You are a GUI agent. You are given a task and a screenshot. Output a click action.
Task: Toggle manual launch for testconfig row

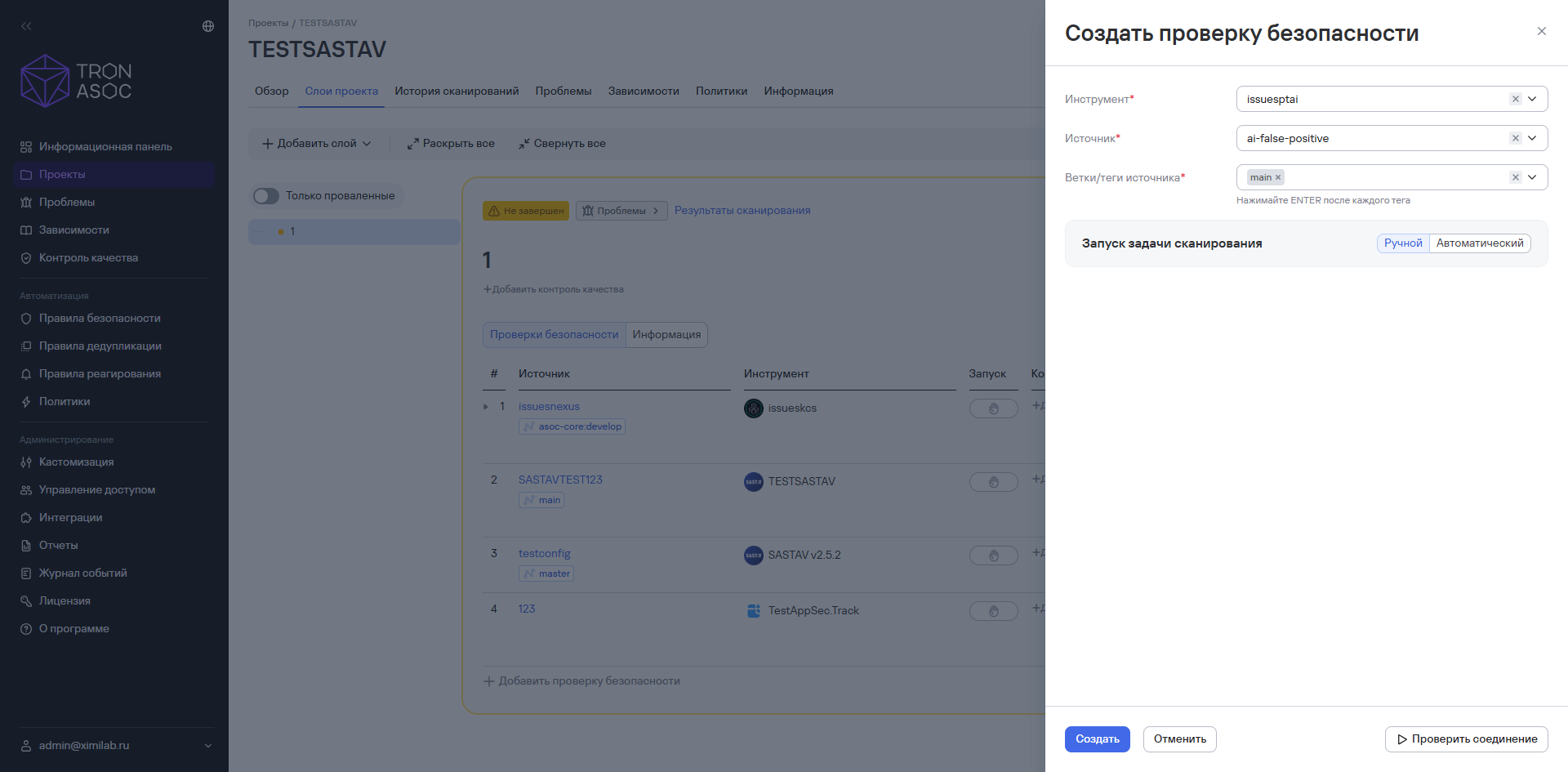(994, 556)
